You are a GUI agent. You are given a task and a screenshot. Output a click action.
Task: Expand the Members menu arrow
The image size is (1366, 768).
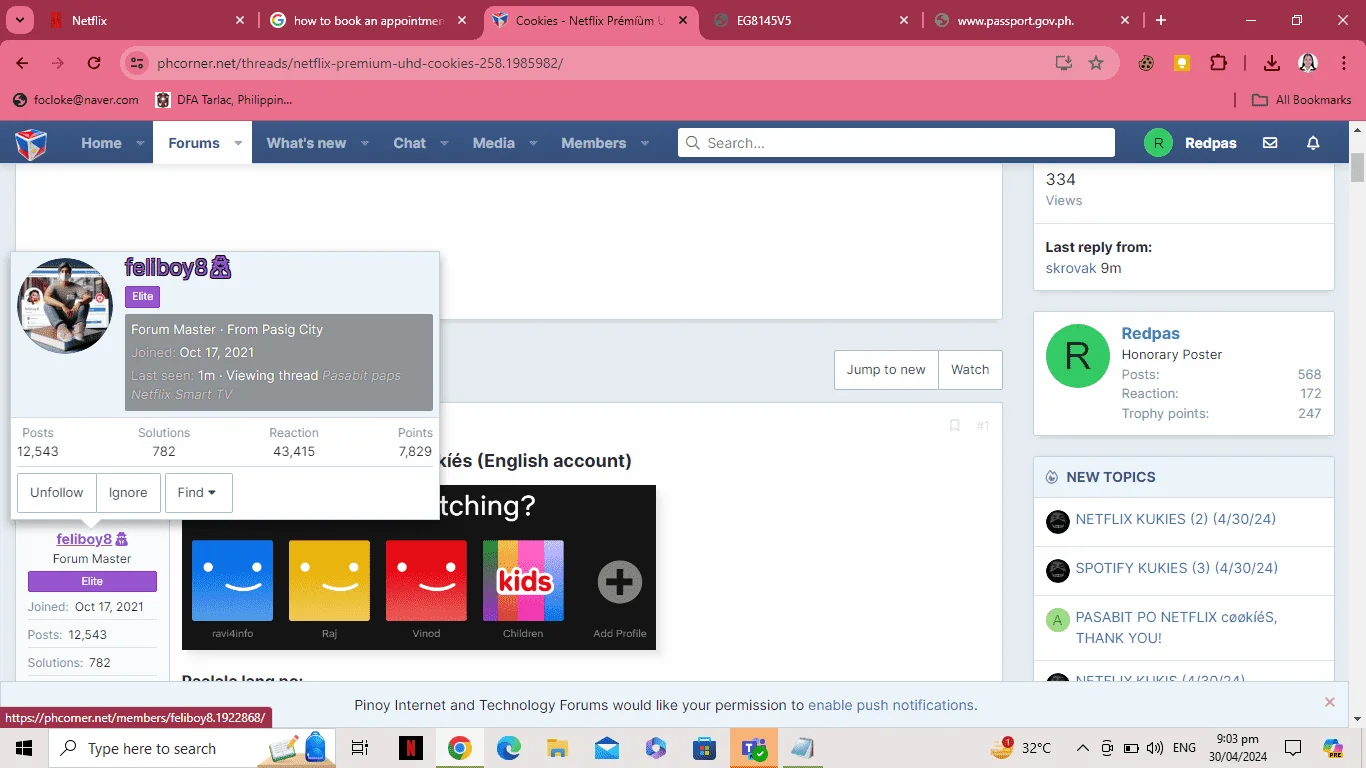pyautogui.click(x=644, y=144)
